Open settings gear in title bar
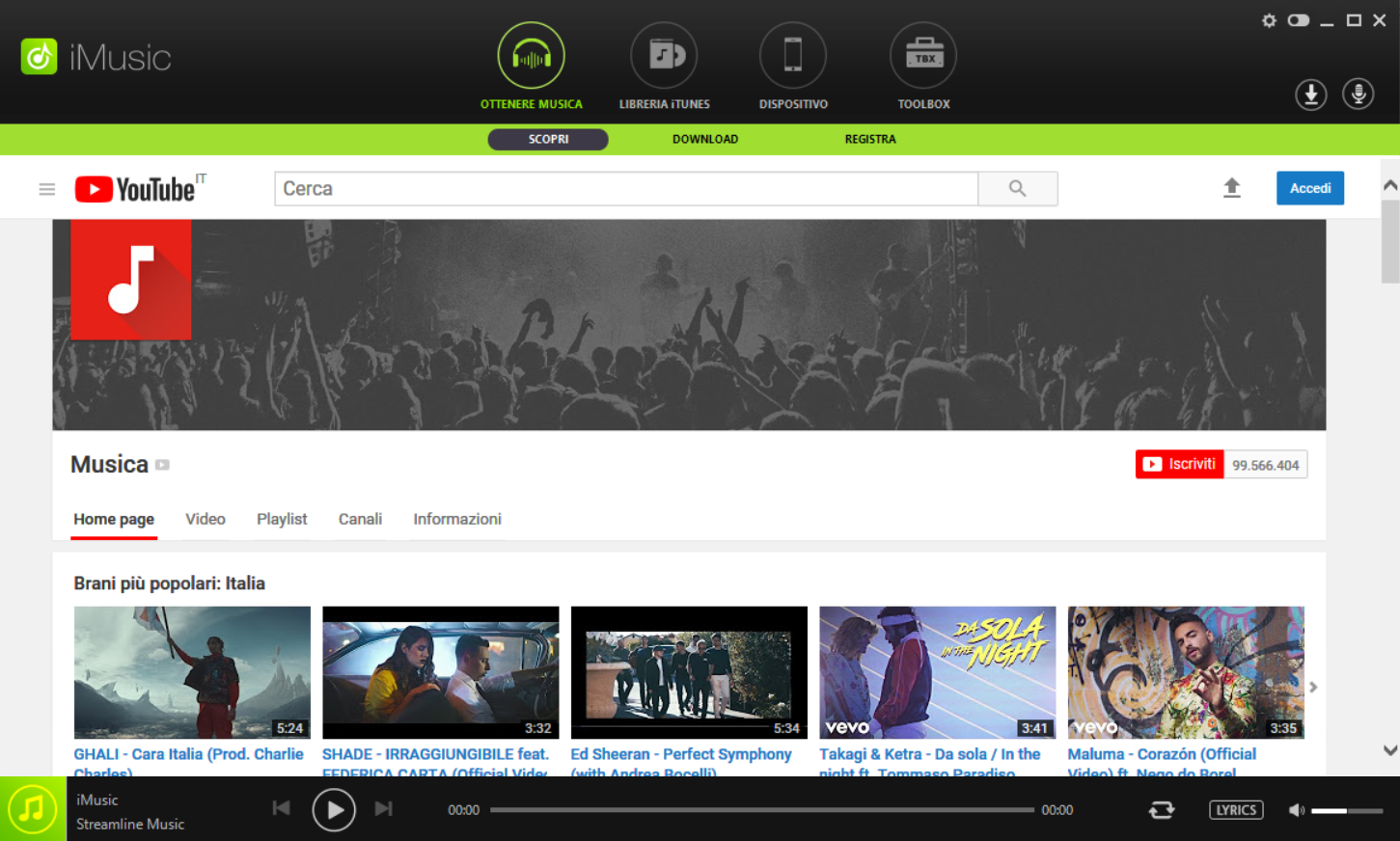The width and height of the screenshot is (1400, 841). [1269, 20]
